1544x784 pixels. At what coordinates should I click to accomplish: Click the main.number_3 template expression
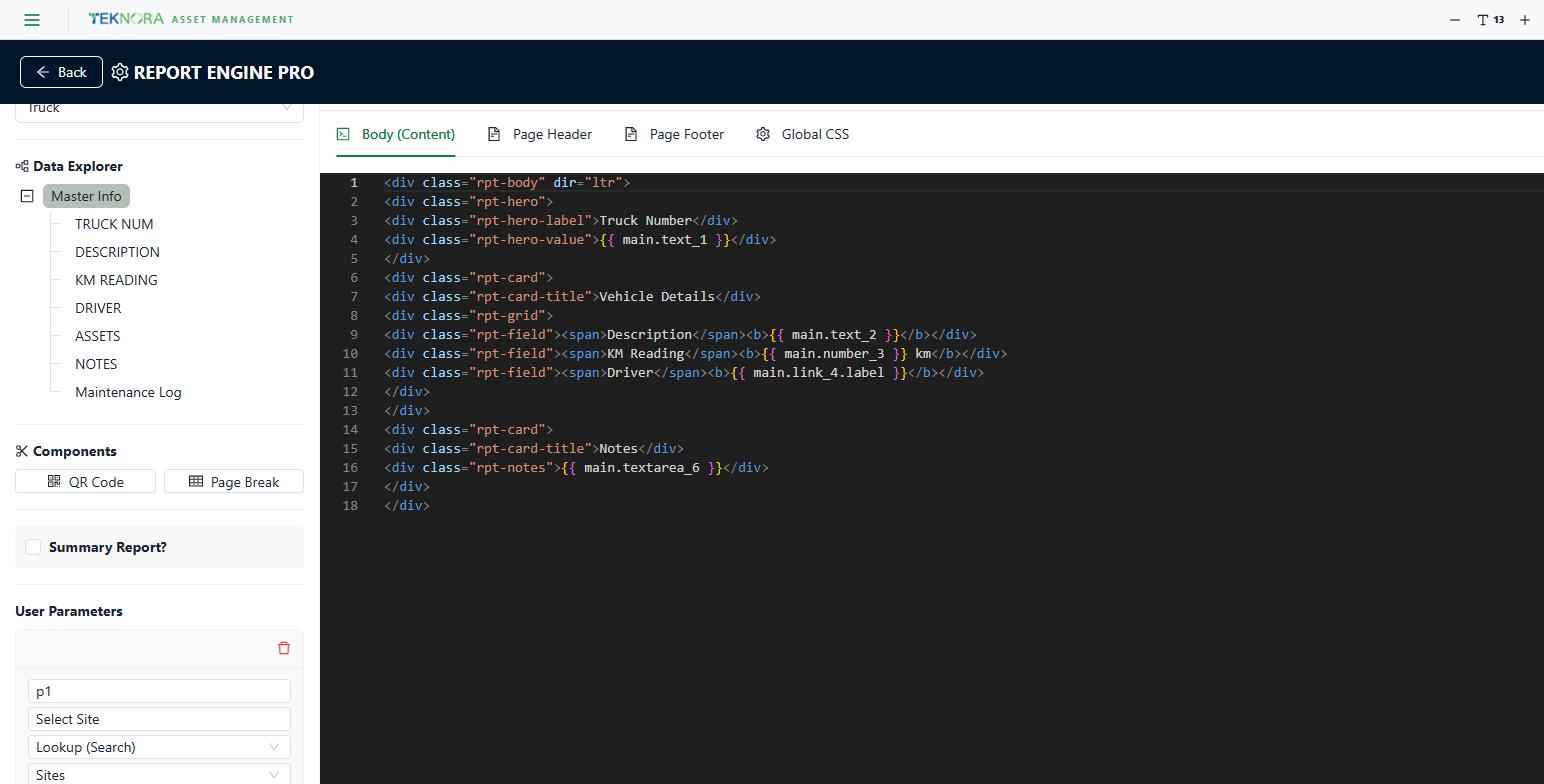pos(834,354)
